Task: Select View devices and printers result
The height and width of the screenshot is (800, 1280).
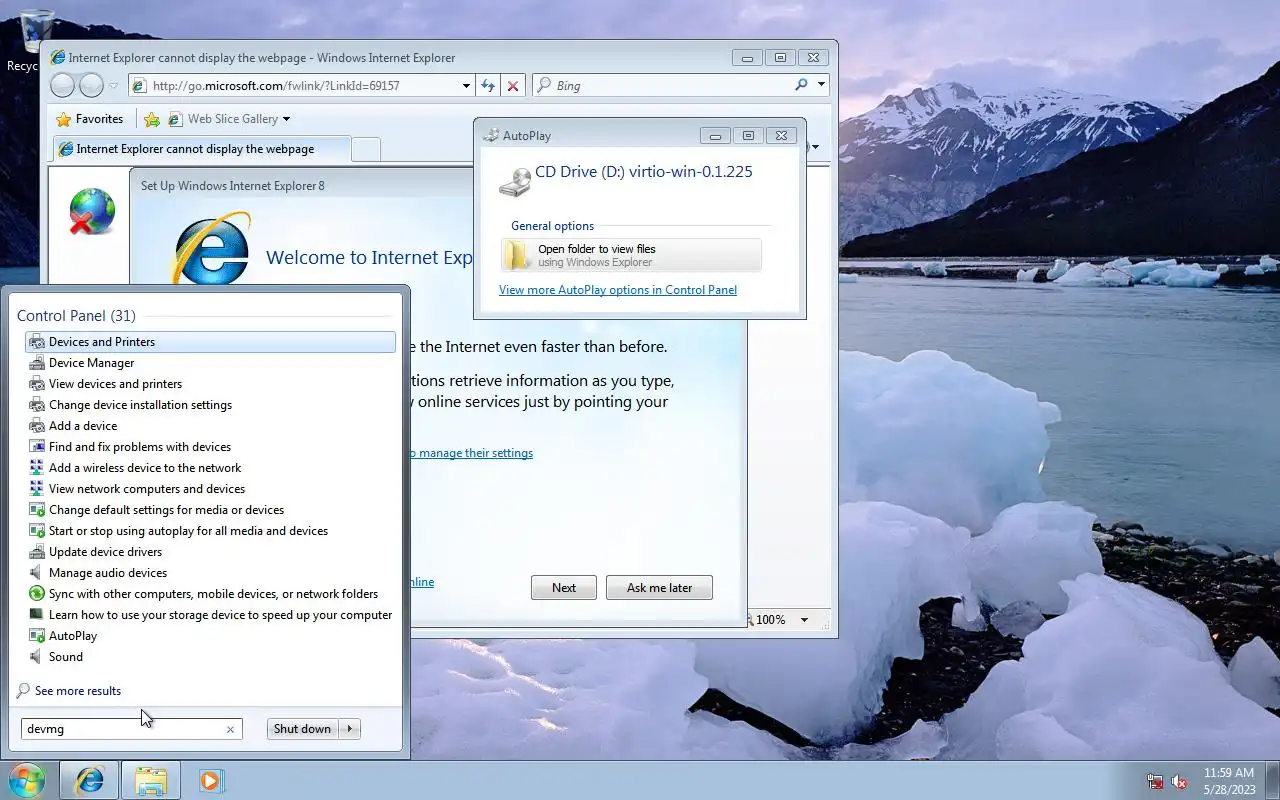Action: [210, 384]
